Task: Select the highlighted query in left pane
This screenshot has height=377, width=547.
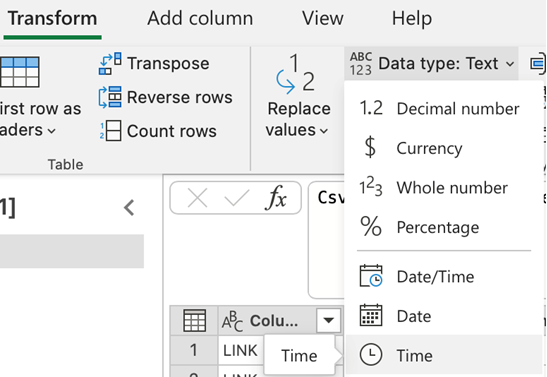Action: tap(72, 251)
